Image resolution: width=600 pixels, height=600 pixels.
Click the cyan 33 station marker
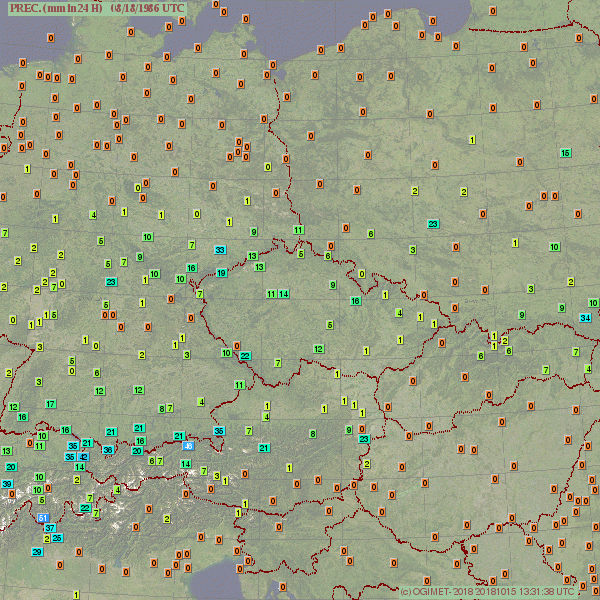[220, 249]
